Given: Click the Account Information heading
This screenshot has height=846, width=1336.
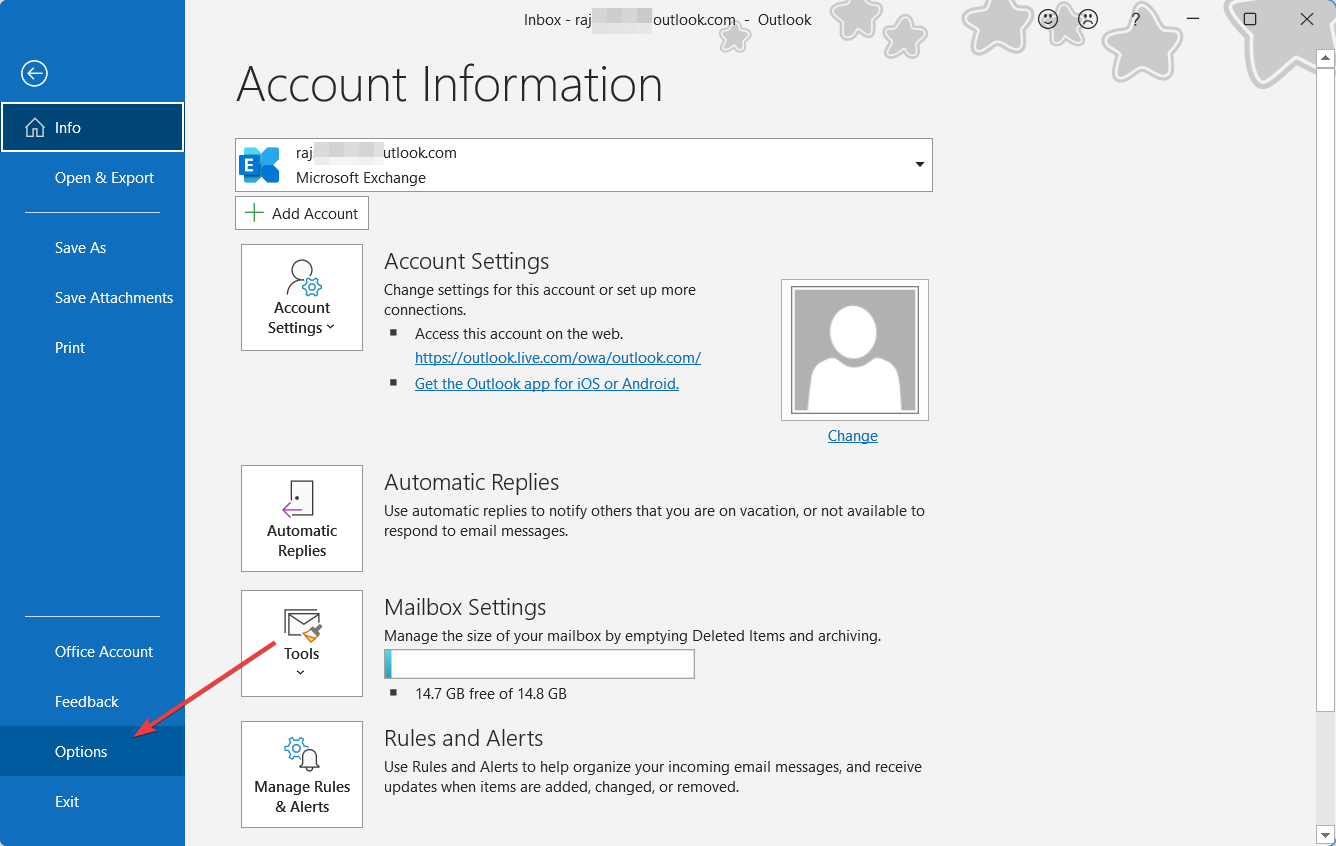Looking at the screenshot, I should (449, 84).
